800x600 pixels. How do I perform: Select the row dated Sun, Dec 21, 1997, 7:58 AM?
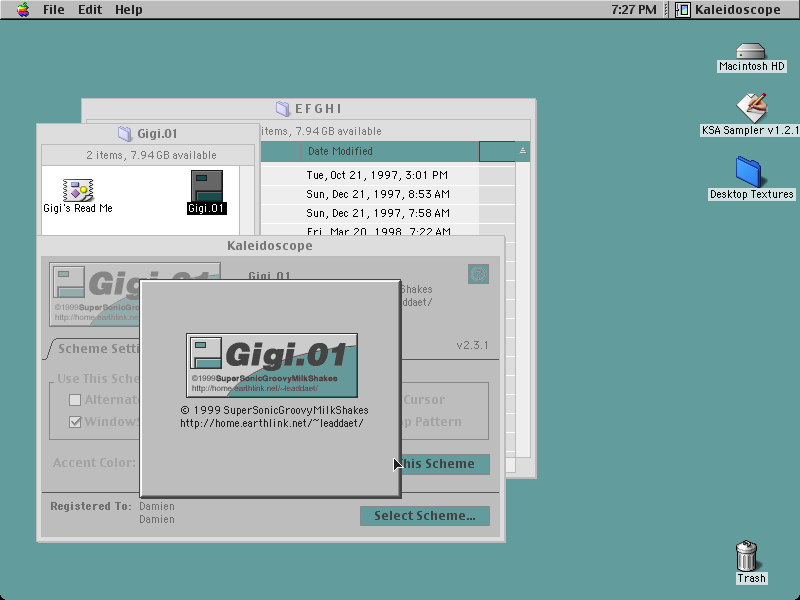378,213
